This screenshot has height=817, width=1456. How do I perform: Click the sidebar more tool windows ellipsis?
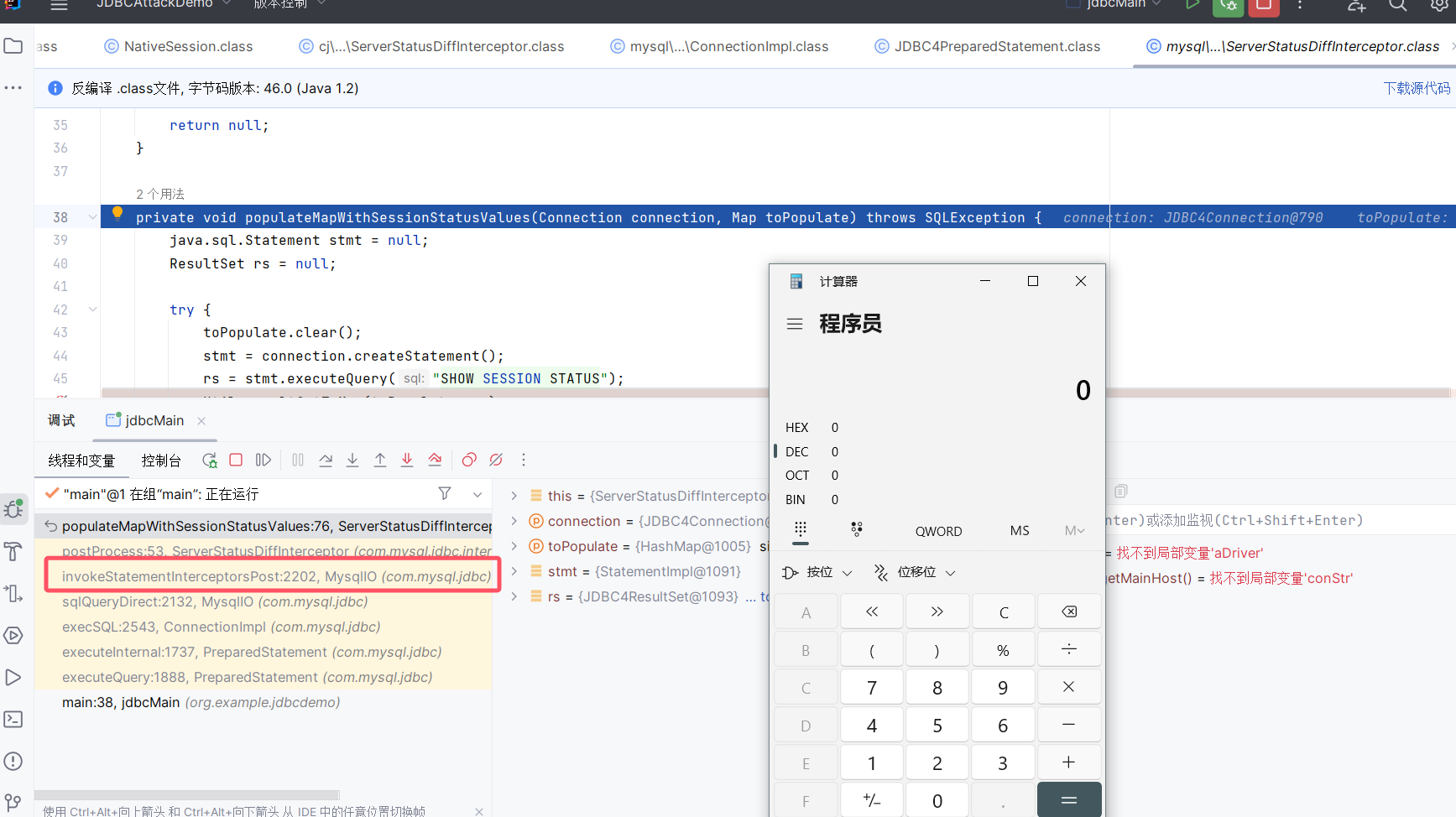coord(13,87)
